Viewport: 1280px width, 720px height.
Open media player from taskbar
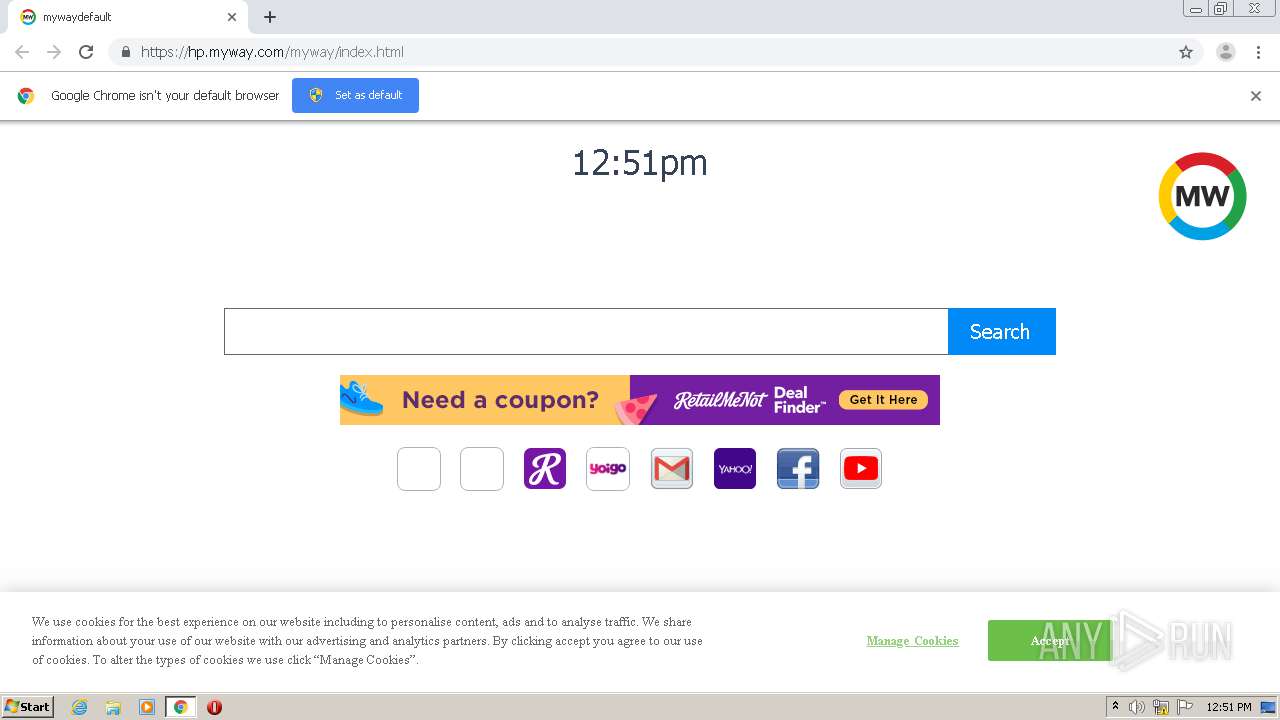[147, 707]
